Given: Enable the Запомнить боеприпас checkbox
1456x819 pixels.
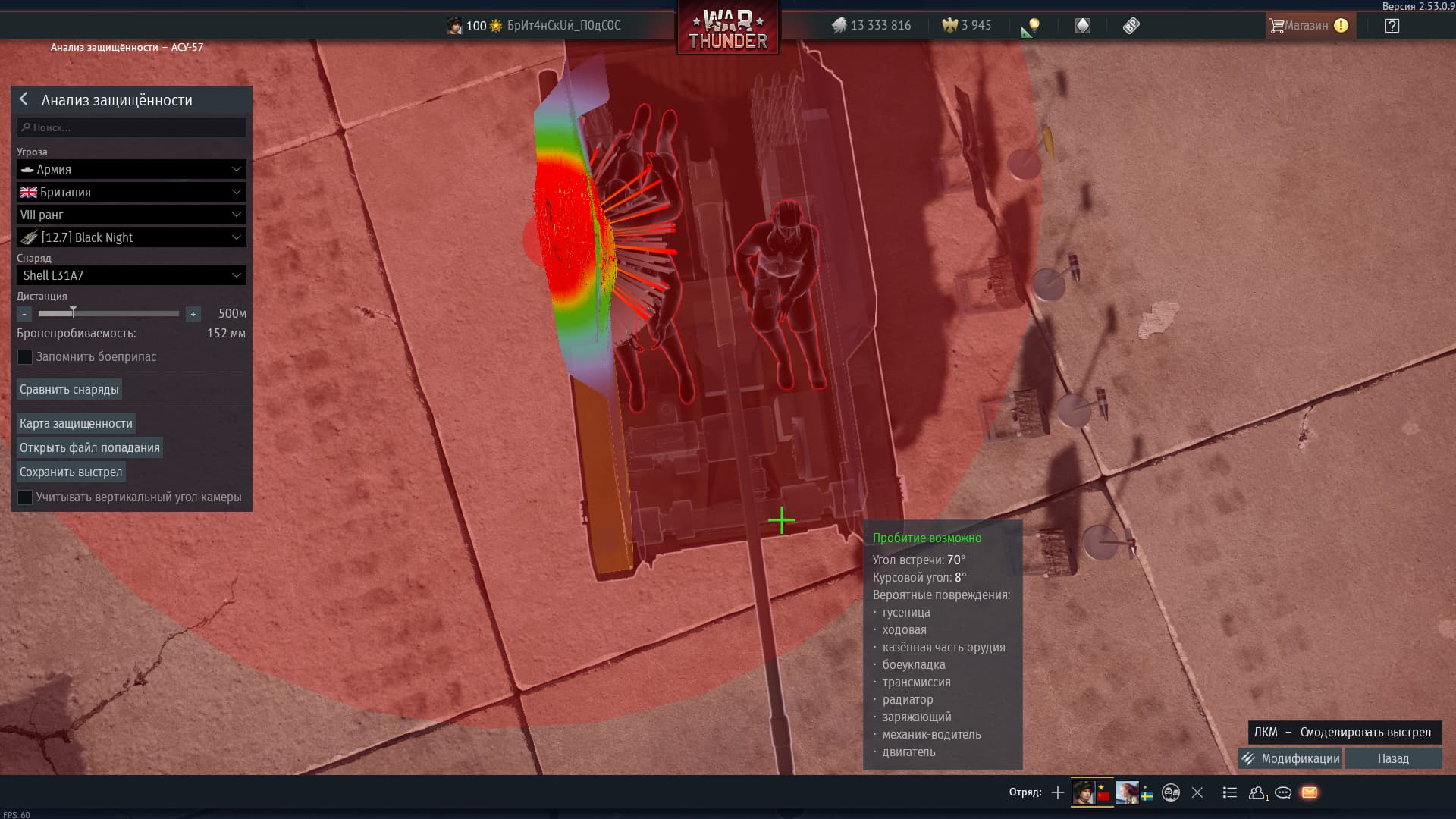Looking at the screenshot, I should click(25, 357).
